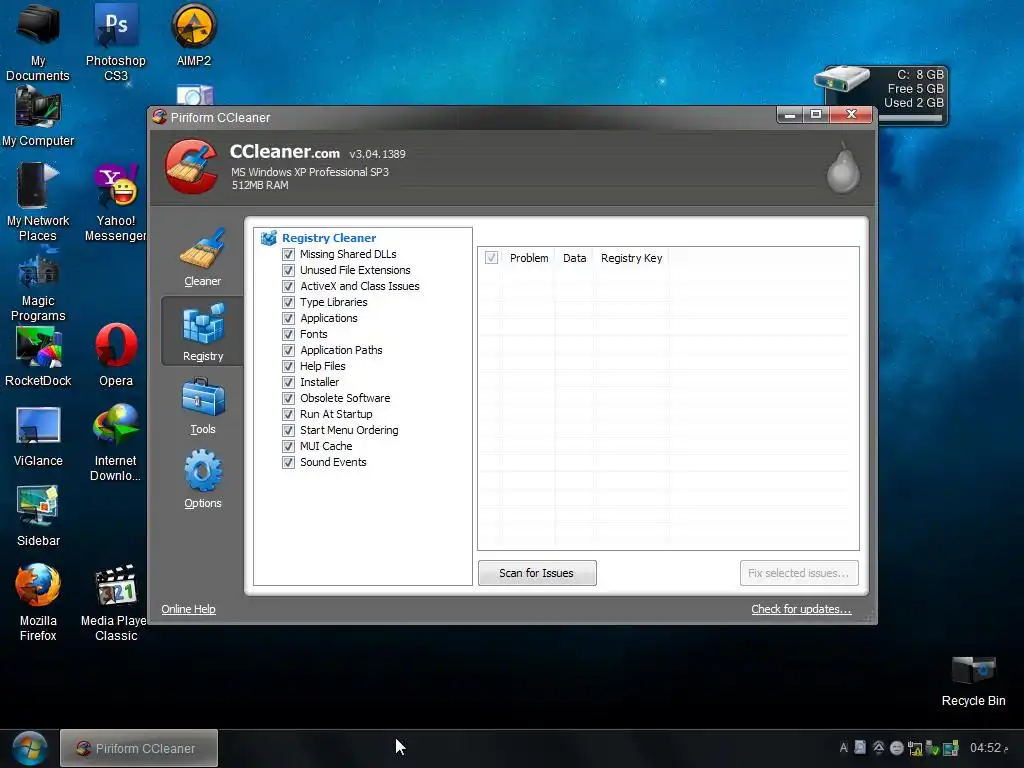Open the Options gear section
1024x768 pixels.
click(x=202, y=479)
